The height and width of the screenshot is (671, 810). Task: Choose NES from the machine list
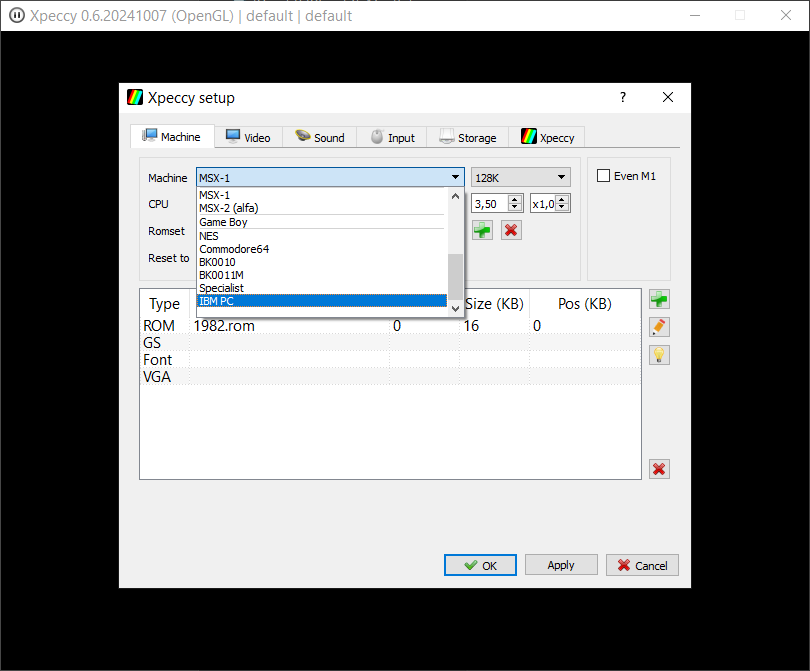(x=321, y=236)
